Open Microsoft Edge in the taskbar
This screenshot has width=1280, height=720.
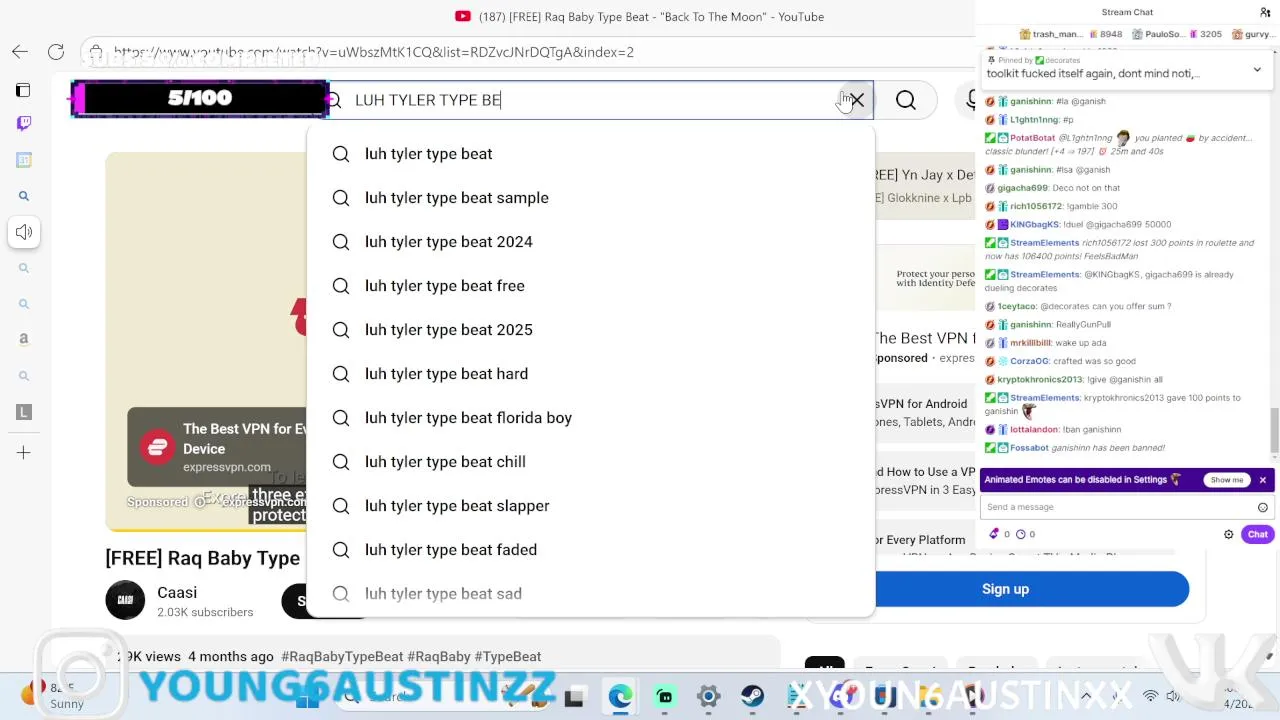[x=620, y=697]
